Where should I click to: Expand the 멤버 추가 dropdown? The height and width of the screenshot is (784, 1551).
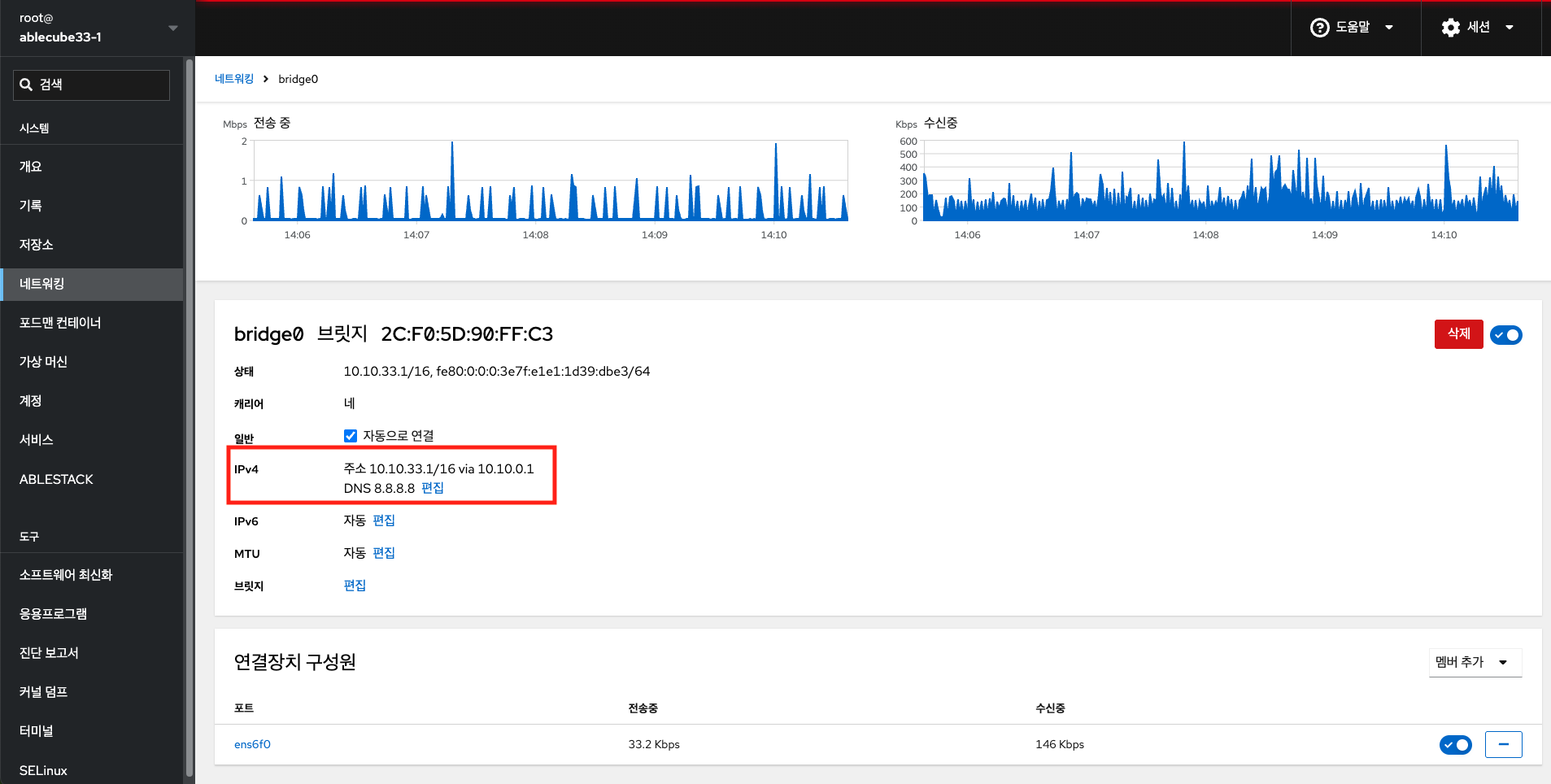1475,662
